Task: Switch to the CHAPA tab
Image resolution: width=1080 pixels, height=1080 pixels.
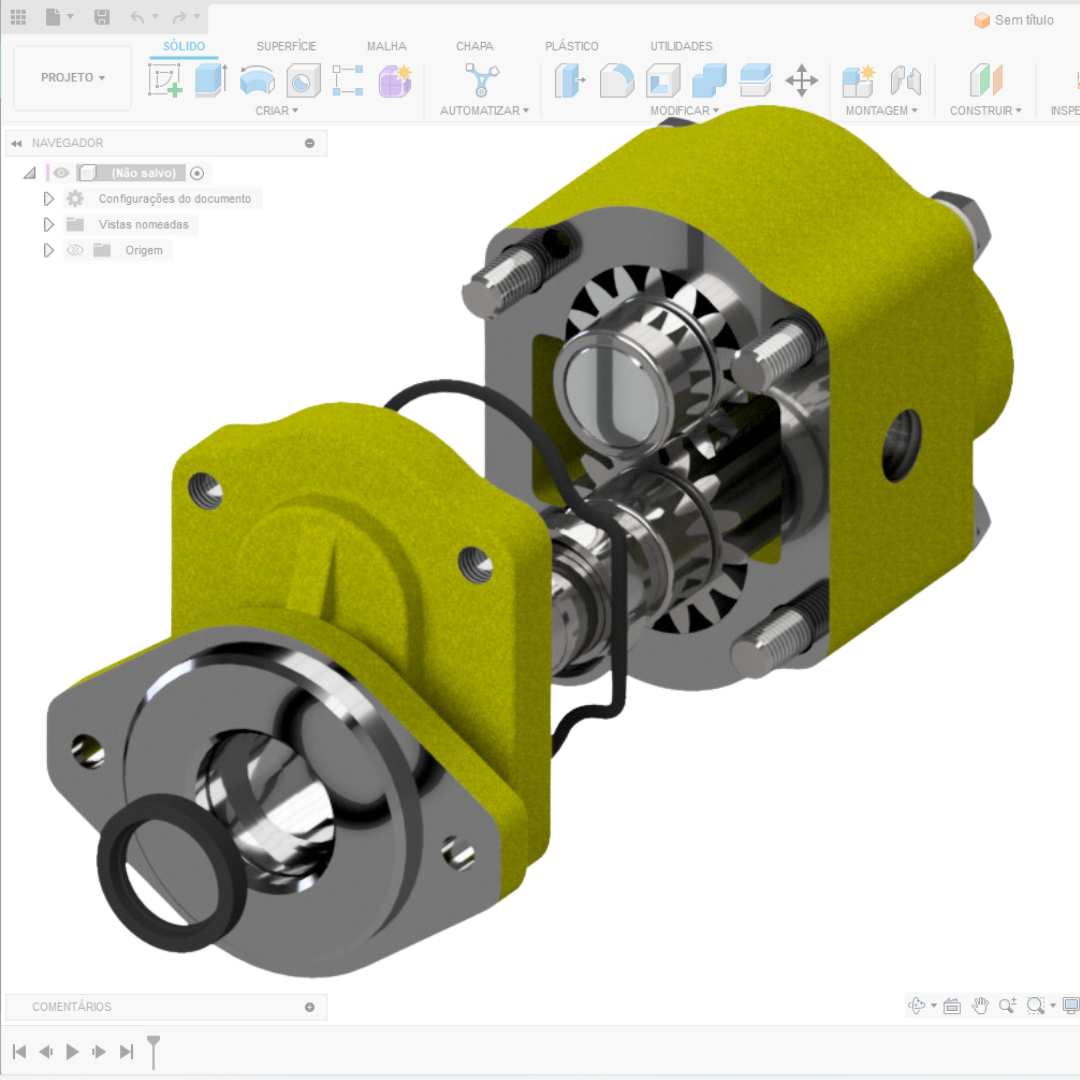Action: tap(475, 46)
